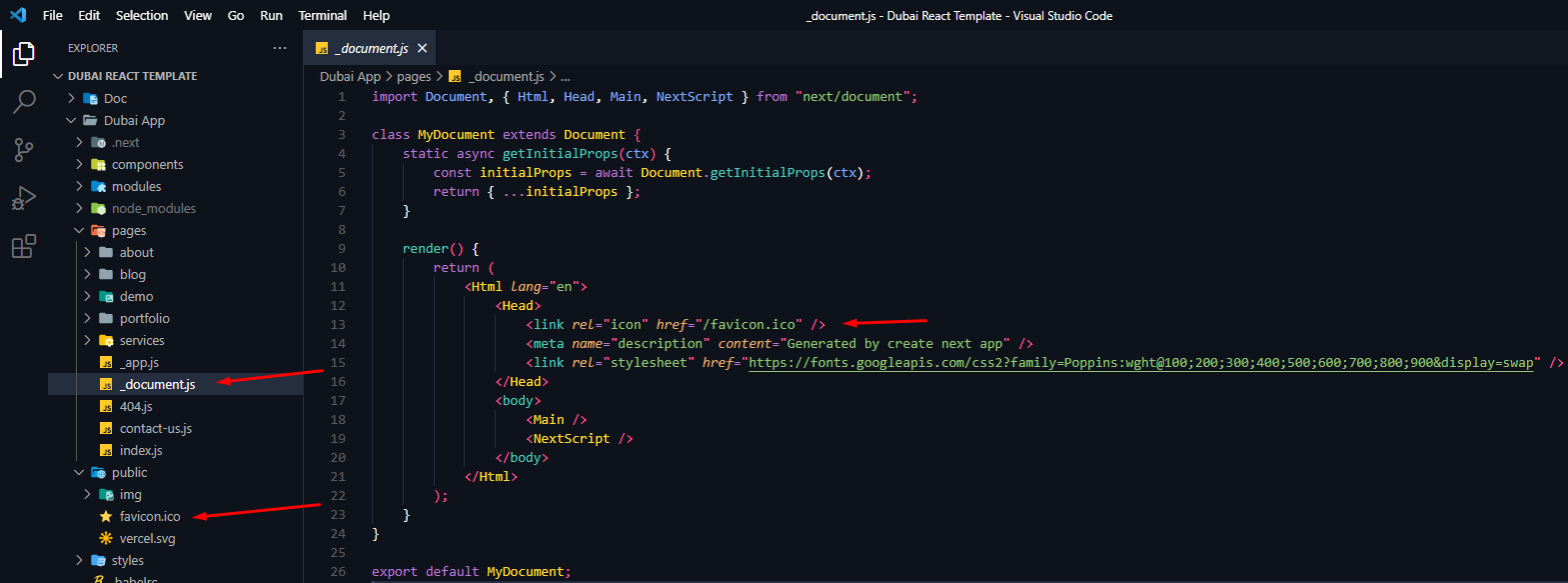Open the Extensions view
Image resolution: width=1568 pixels, height=583 pixels.
(23, 246)
